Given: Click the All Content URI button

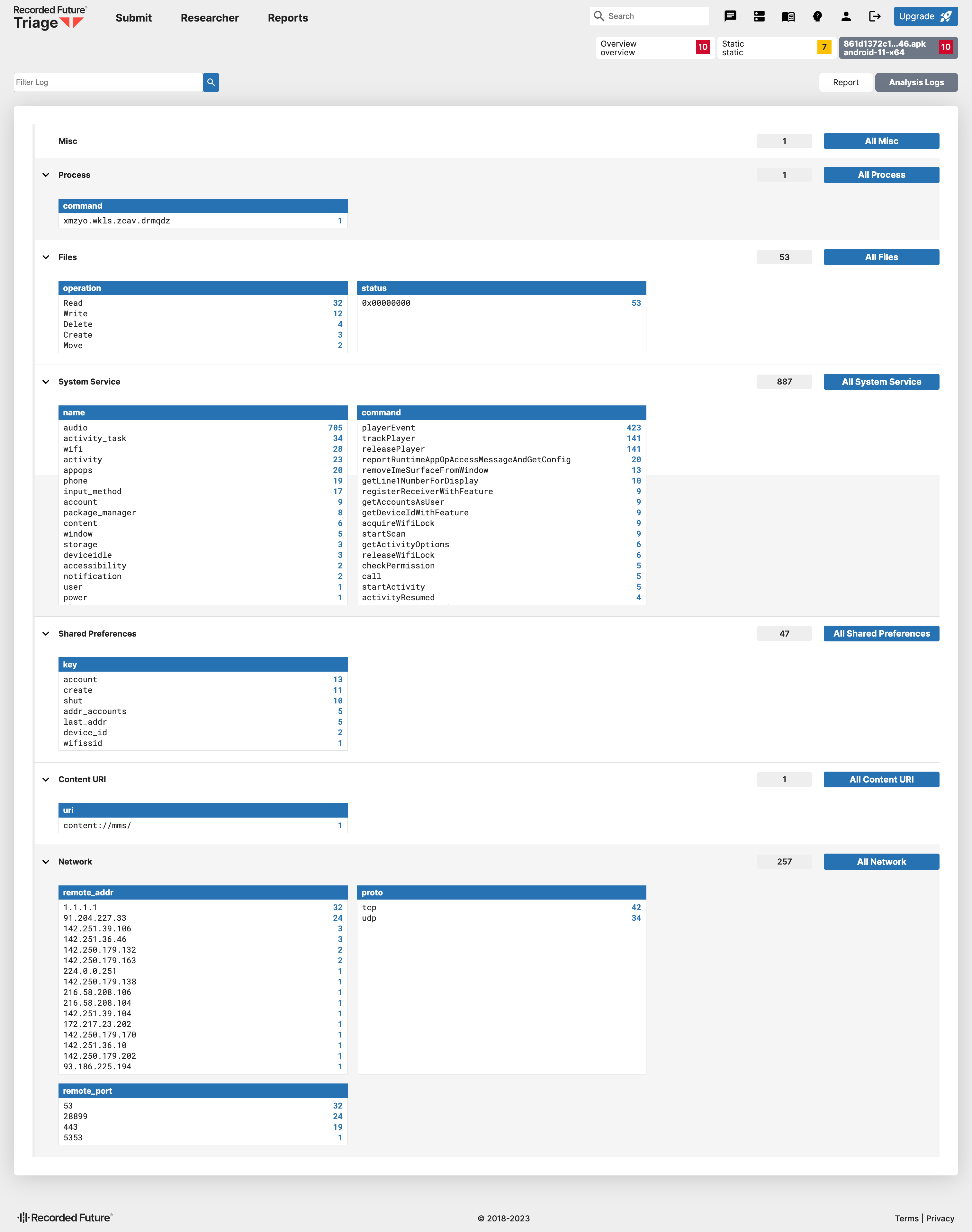Looking at the screenshot, I should [881, 780].
